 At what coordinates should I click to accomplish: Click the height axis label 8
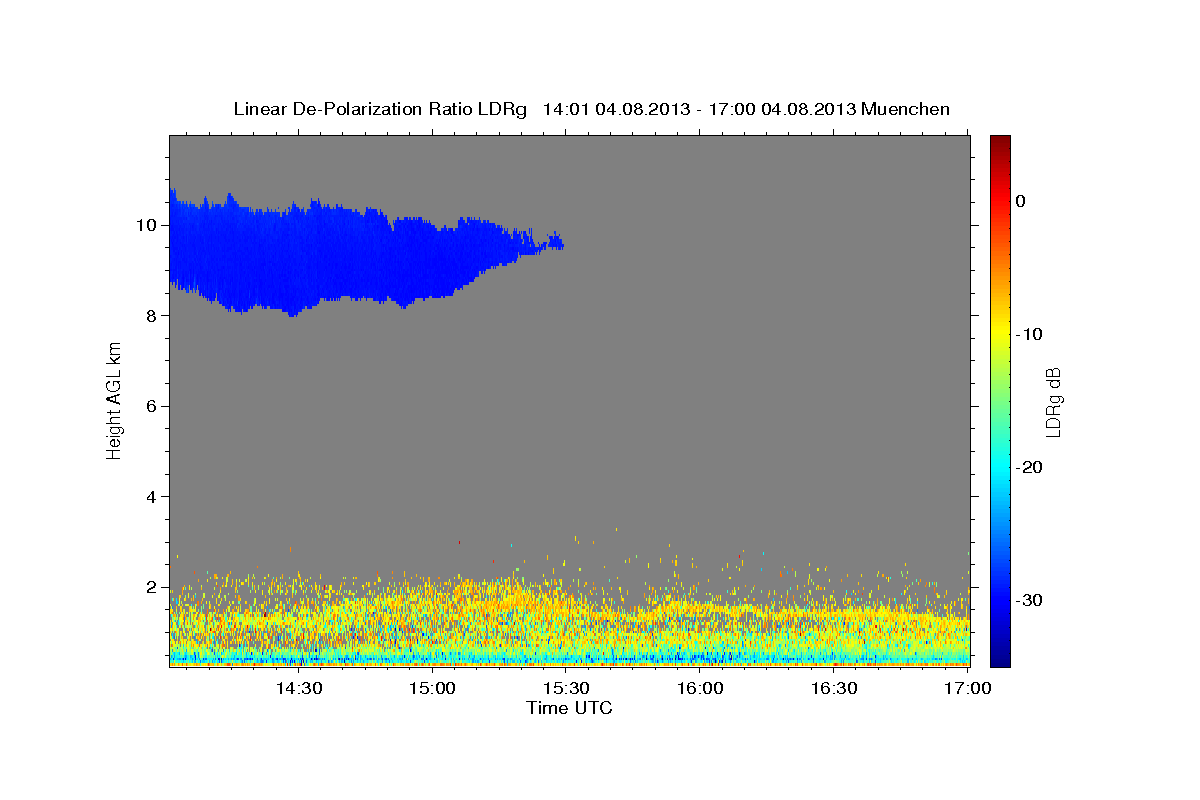click(151, 315)
